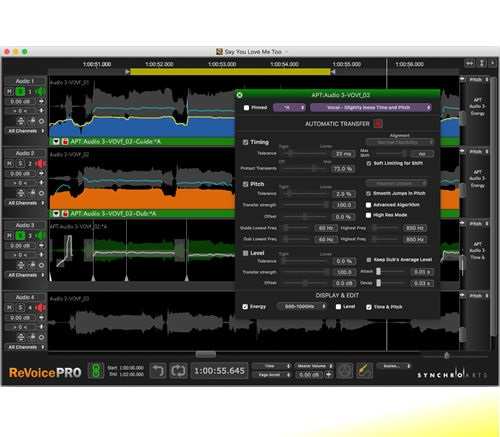Toggle the Time & Pitch display checkbox

369,307
